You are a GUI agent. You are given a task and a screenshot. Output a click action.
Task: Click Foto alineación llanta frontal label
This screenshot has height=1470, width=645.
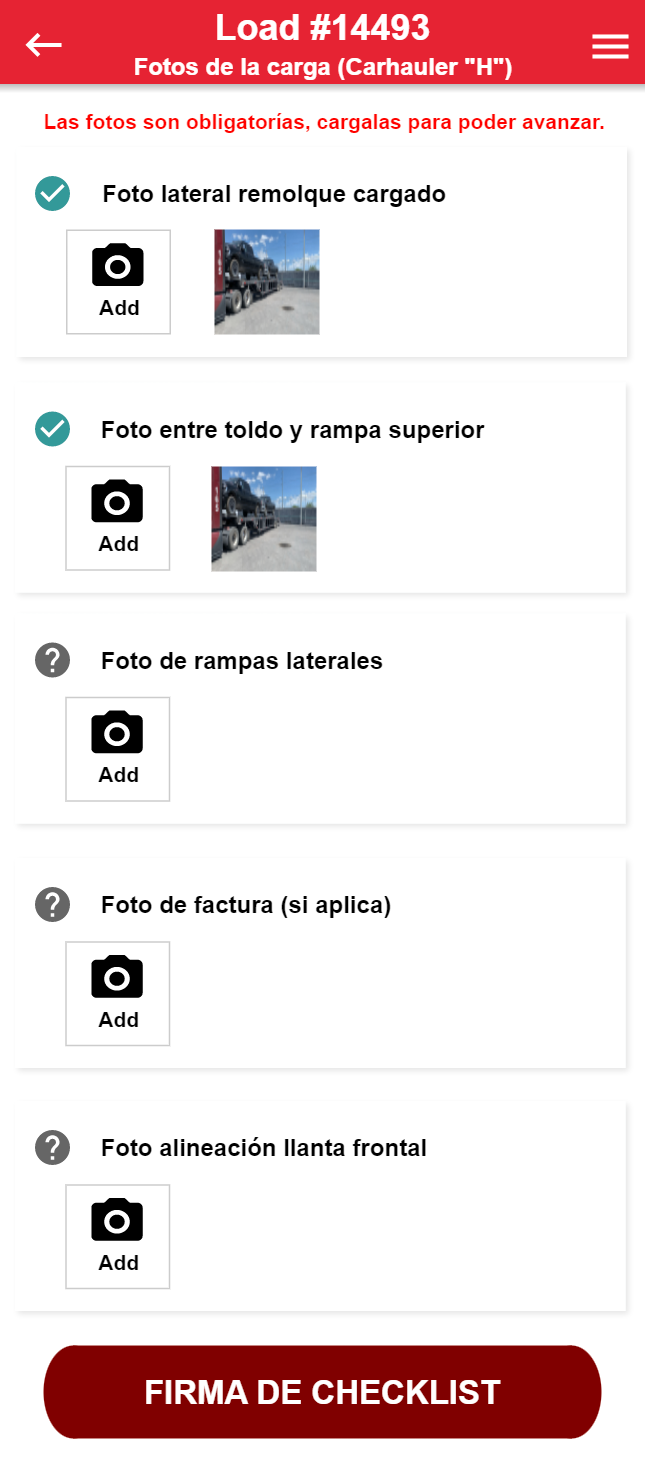point(264,1148)
